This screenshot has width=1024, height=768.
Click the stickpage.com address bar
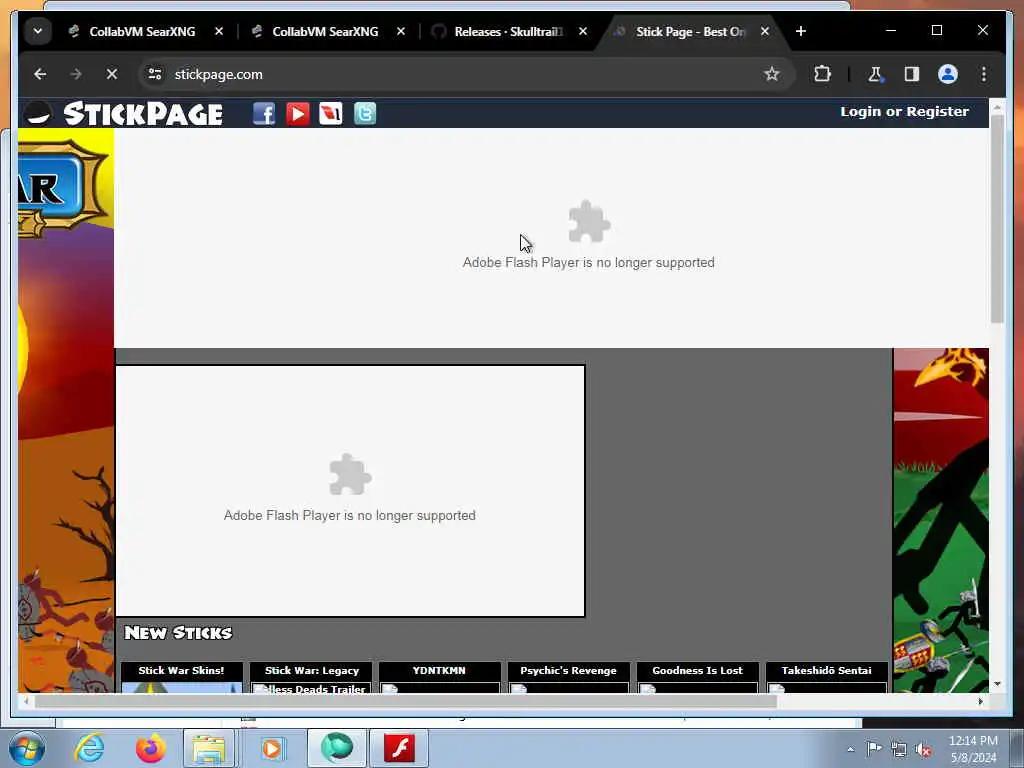coord(457,74)
